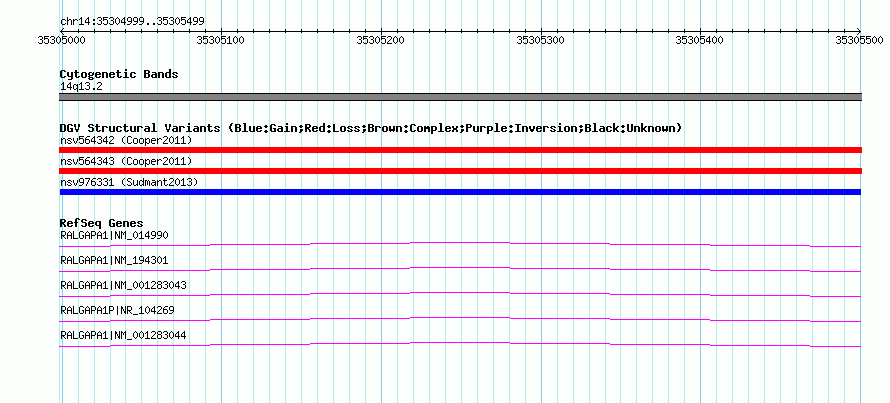This screenshot has width=890, height=403.
Task: Click ruler position 35305100
Action: [x=220, y=40]
